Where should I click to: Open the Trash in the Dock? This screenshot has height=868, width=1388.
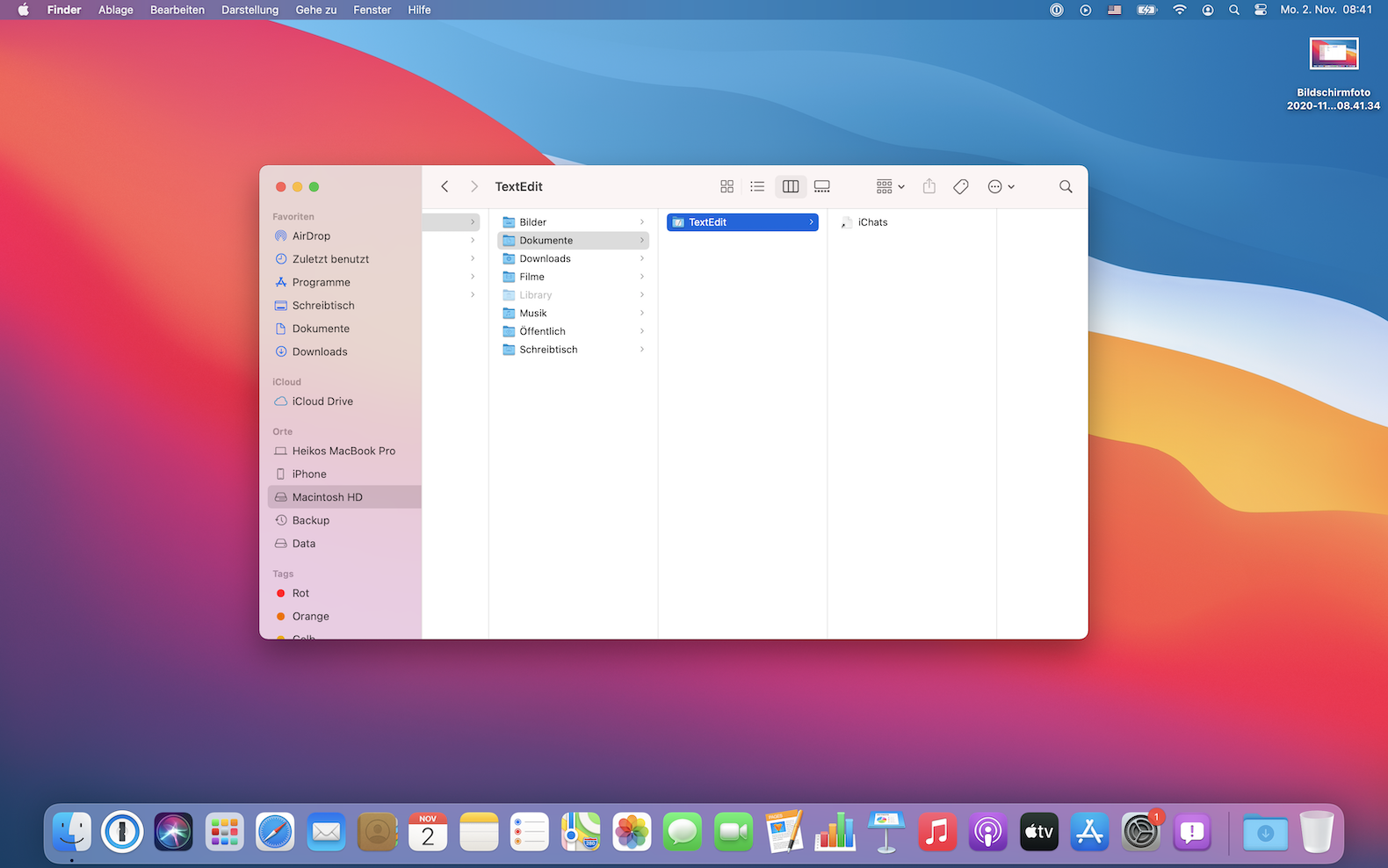coord(1316,832)
